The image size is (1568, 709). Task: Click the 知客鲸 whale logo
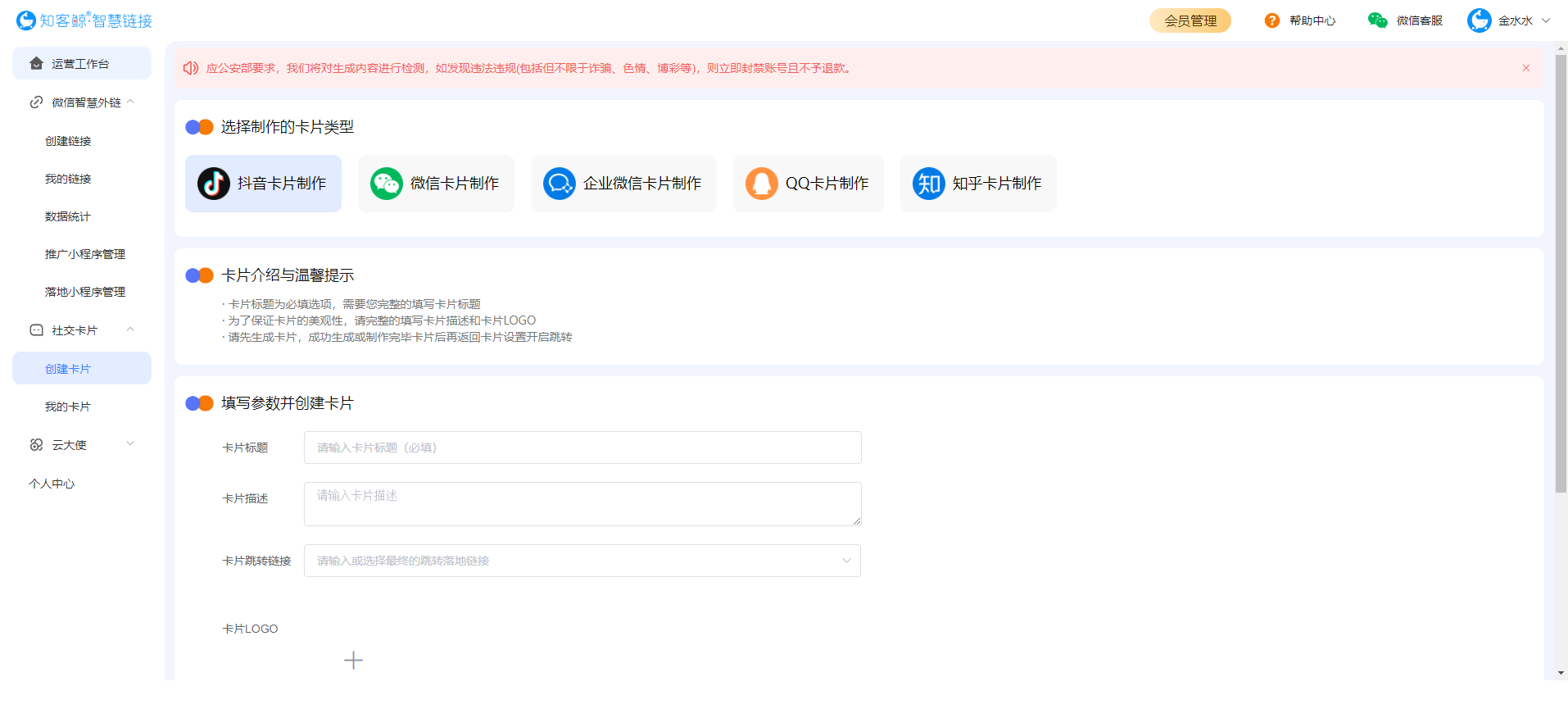click(26, 20)
